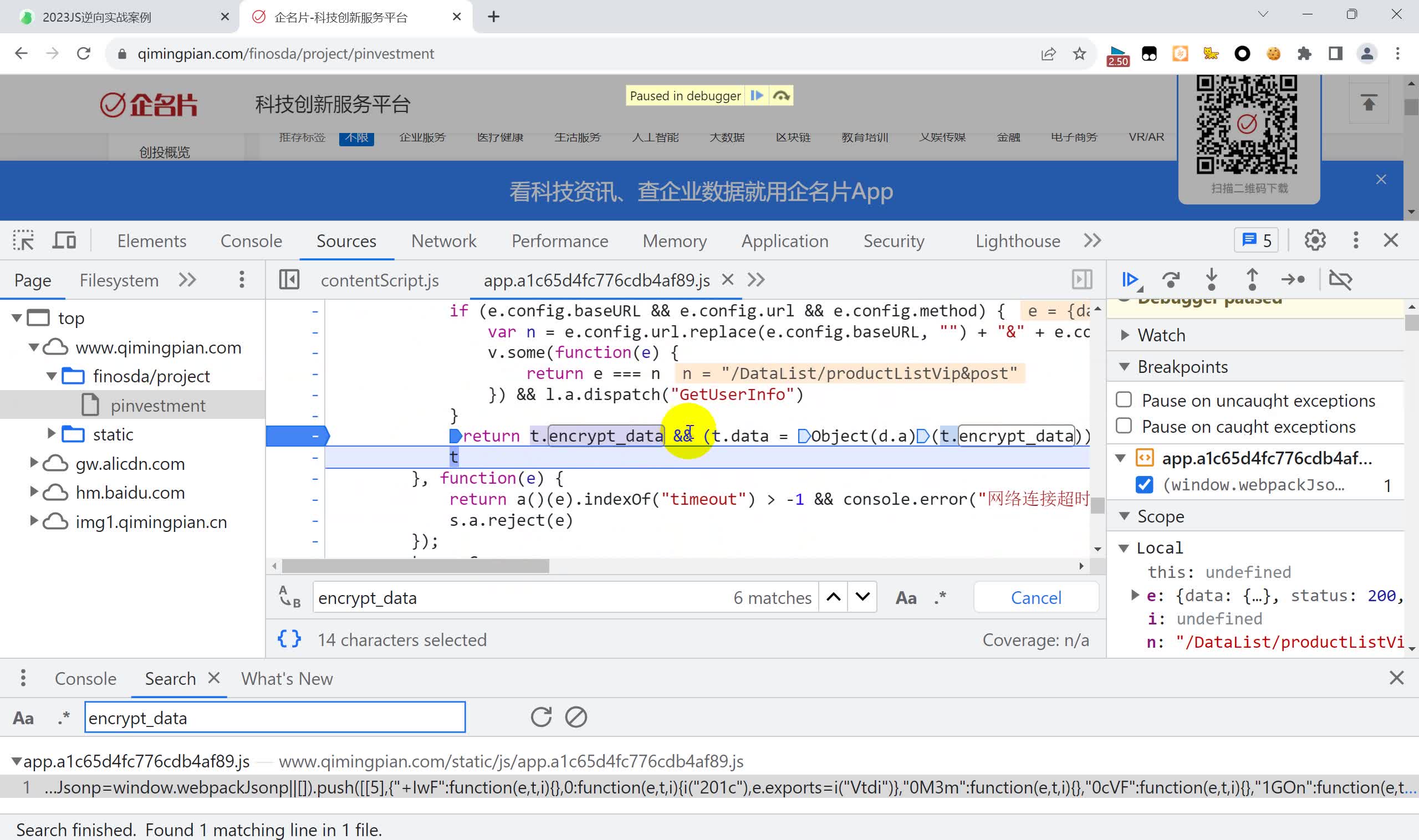Toggle replace mode in find bar

pyautogui.click(x=289, y=598)
